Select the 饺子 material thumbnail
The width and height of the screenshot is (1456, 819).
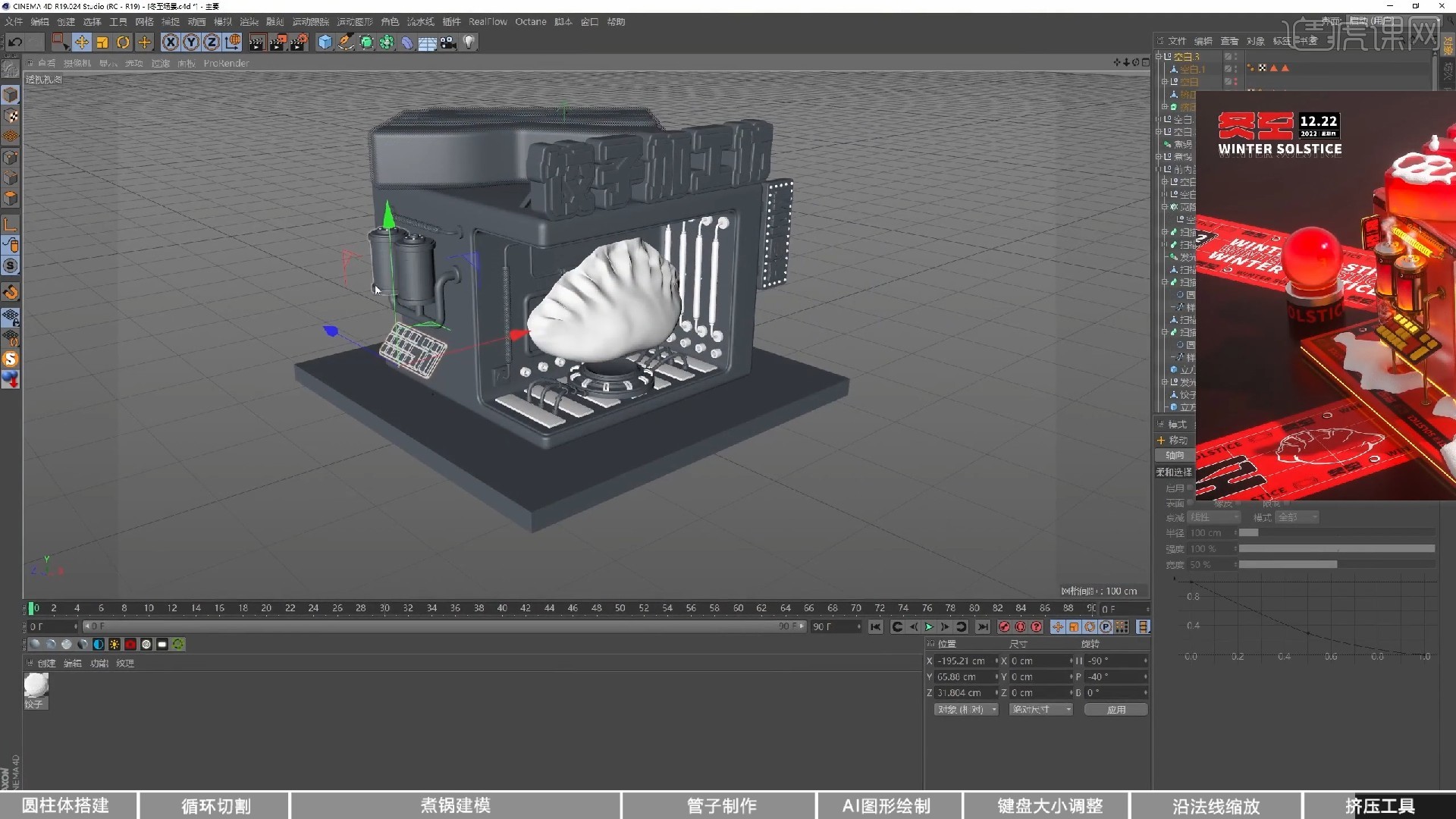(36, 685)
